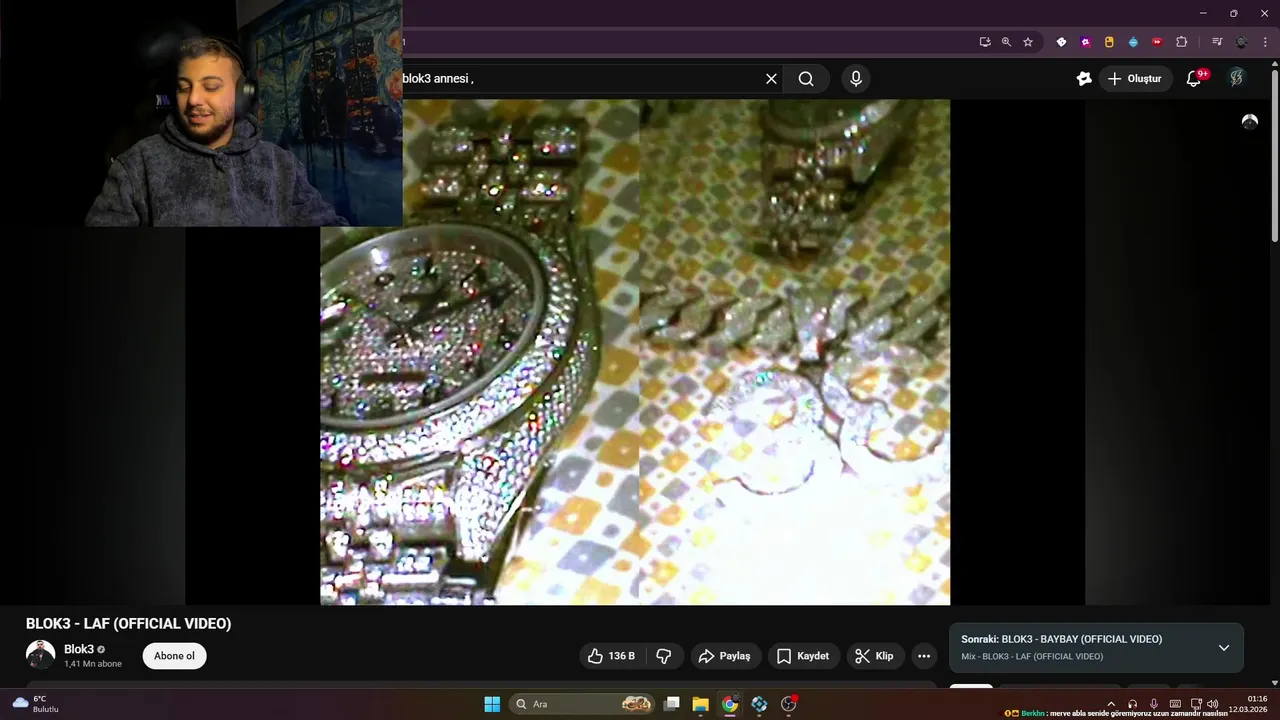Show hidden system tray icons

point(1111,704)
